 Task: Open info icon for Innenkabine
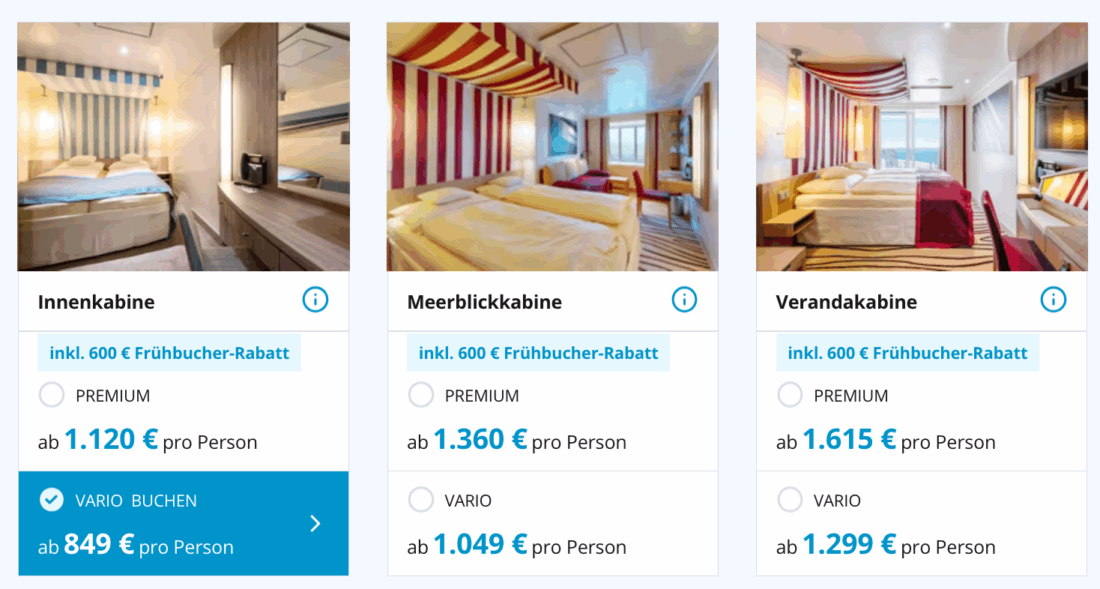point(315,299)
